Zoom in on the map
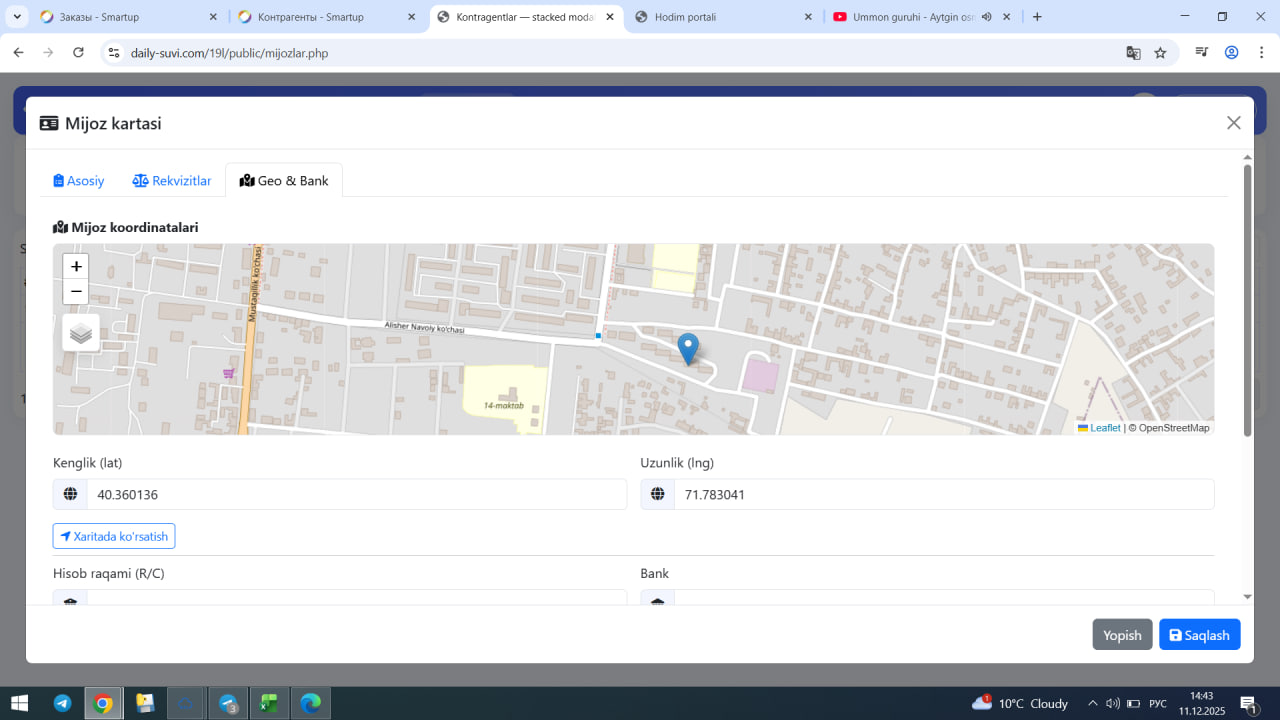 pyautogui.click(x=76, y=267)
